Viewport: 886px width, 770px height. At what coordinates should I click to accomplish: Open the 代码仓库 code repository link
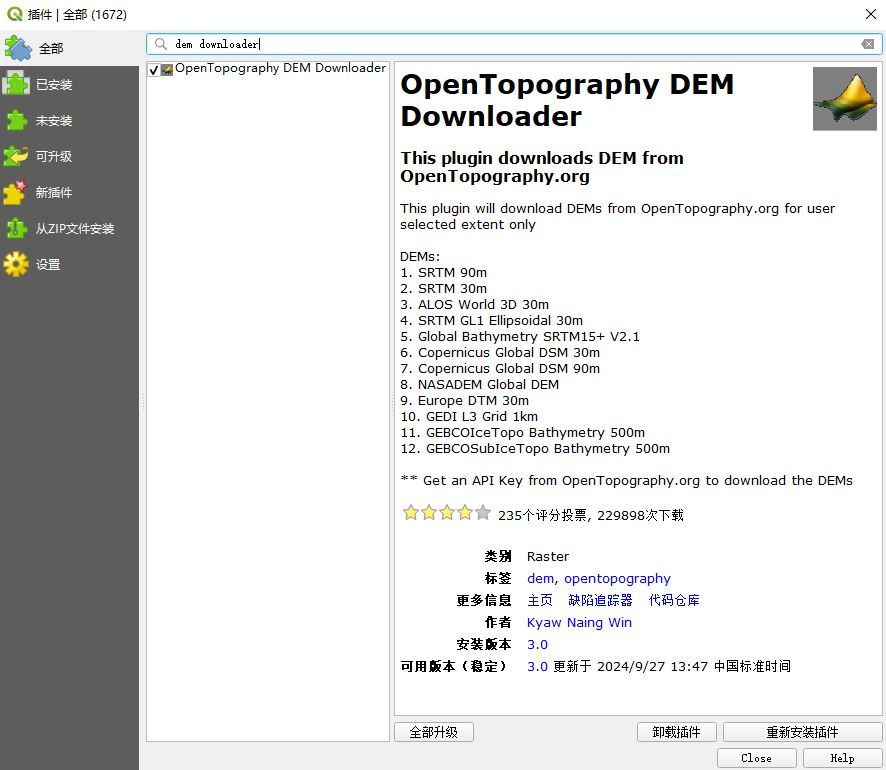pos(674,600)
